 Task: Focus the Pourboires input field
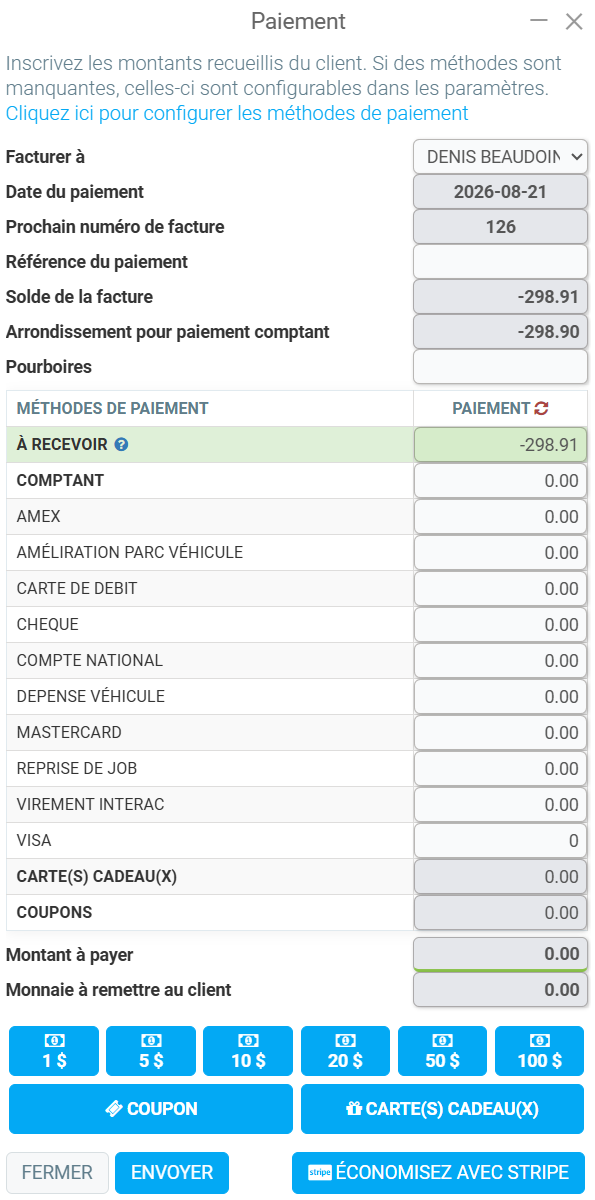(501, 367)
